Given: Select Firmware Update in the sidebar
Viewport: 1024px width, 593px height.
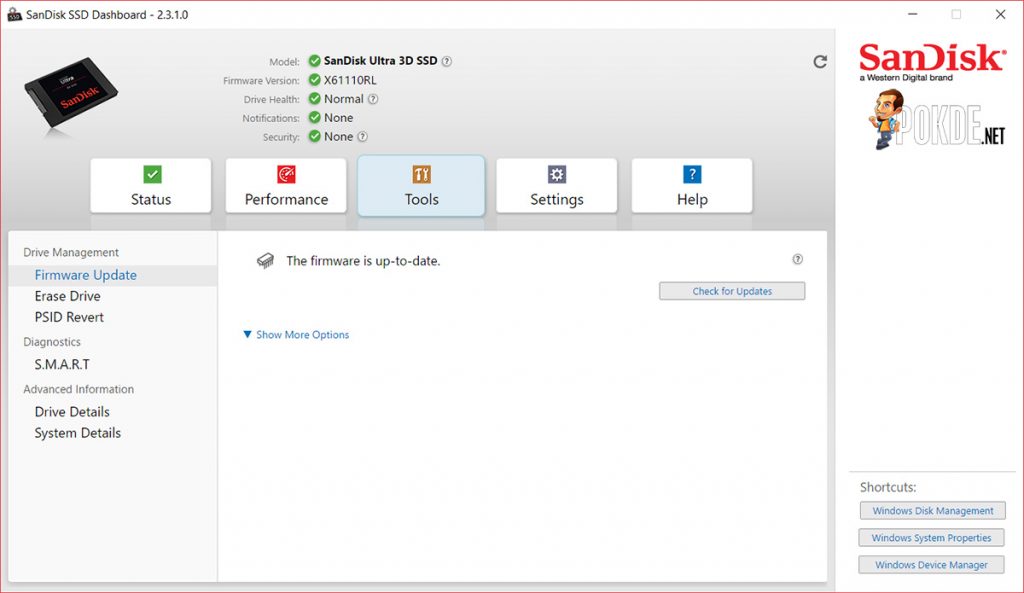Looking at the screenshot, I should (x=113, y=275).
